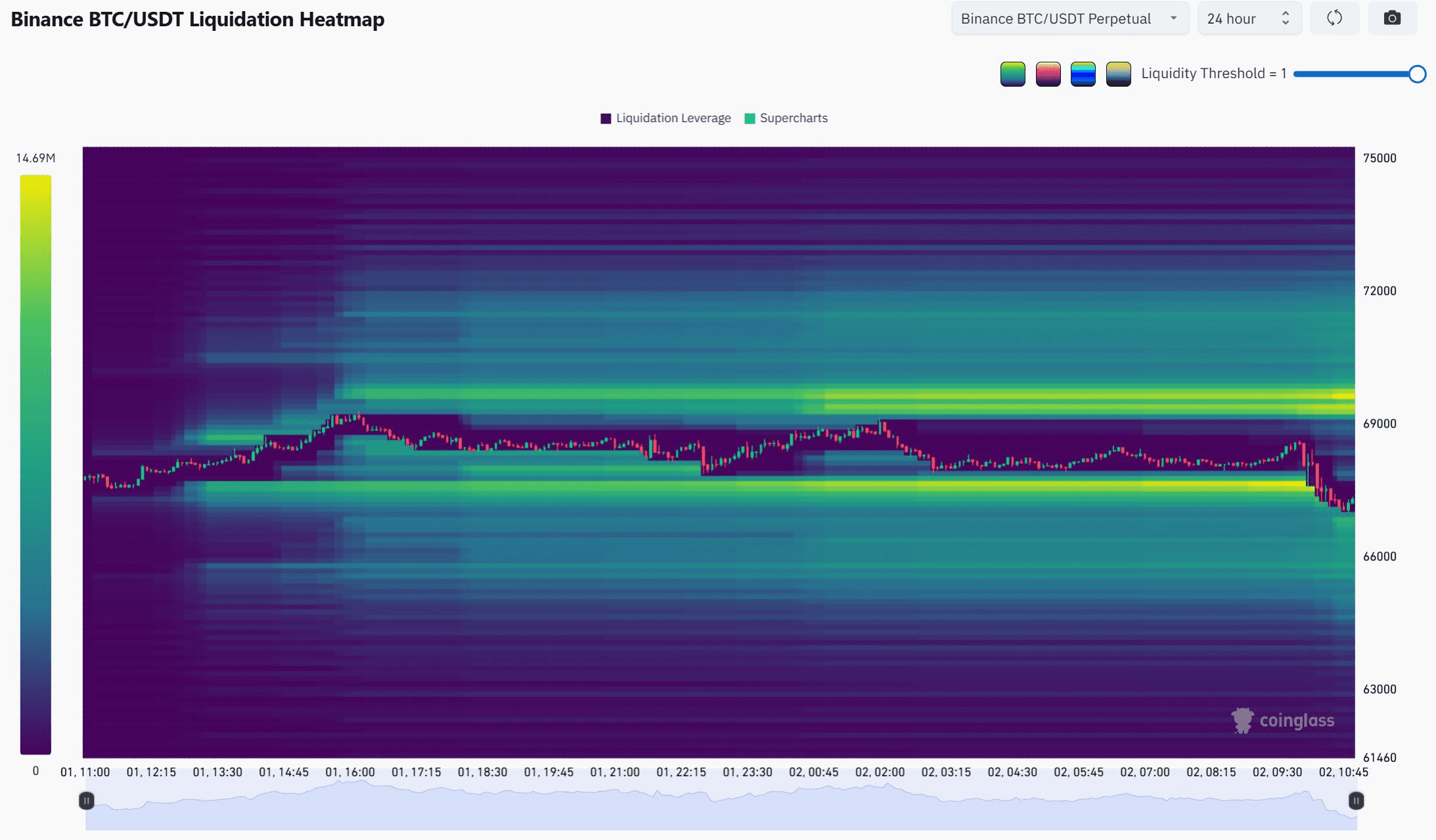
Task: Click the Liquidity Threshold slider handle
Action: (1417, 74)
